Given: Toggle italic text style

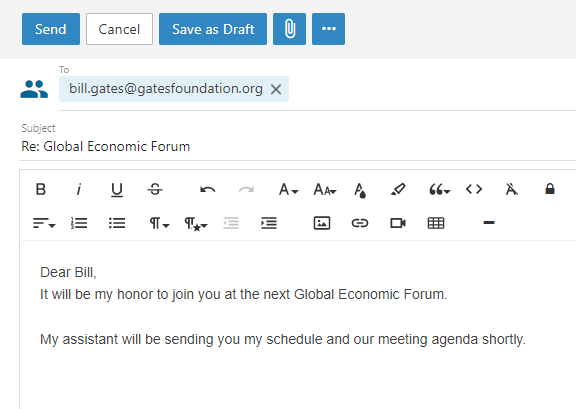Looking at the screenshot, I should tap(79, 189).
